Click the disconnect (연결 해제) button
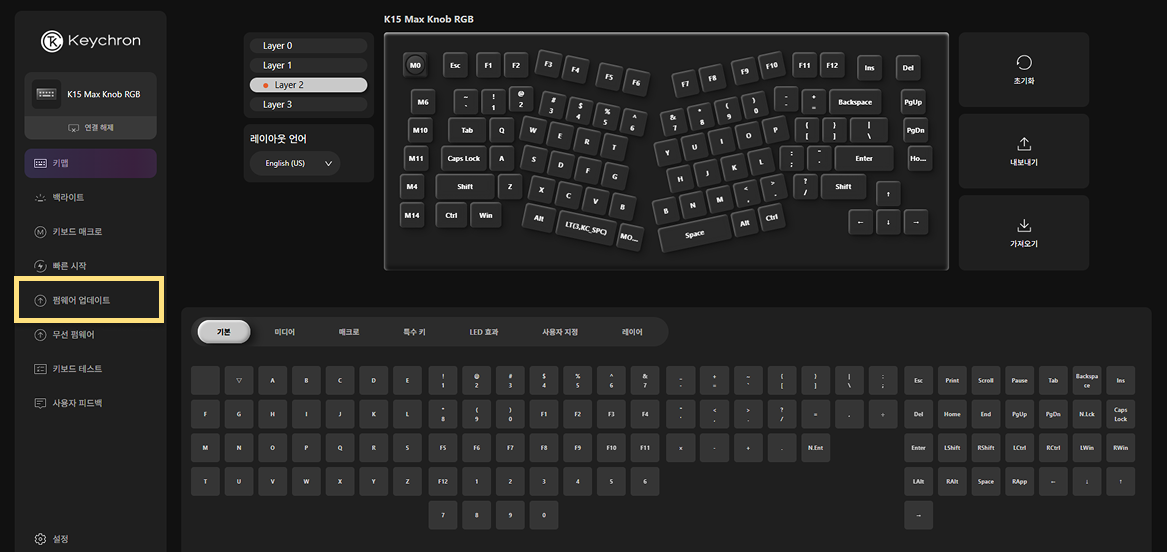Image resolution: width=1167 pixels, height=556 pixels. (x=90, y=128)
